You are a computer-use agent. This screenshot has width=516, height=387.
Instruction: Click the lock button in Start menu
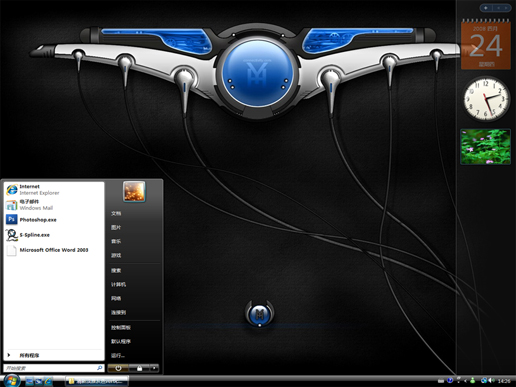pyautogui.click(x=139, y=368)
